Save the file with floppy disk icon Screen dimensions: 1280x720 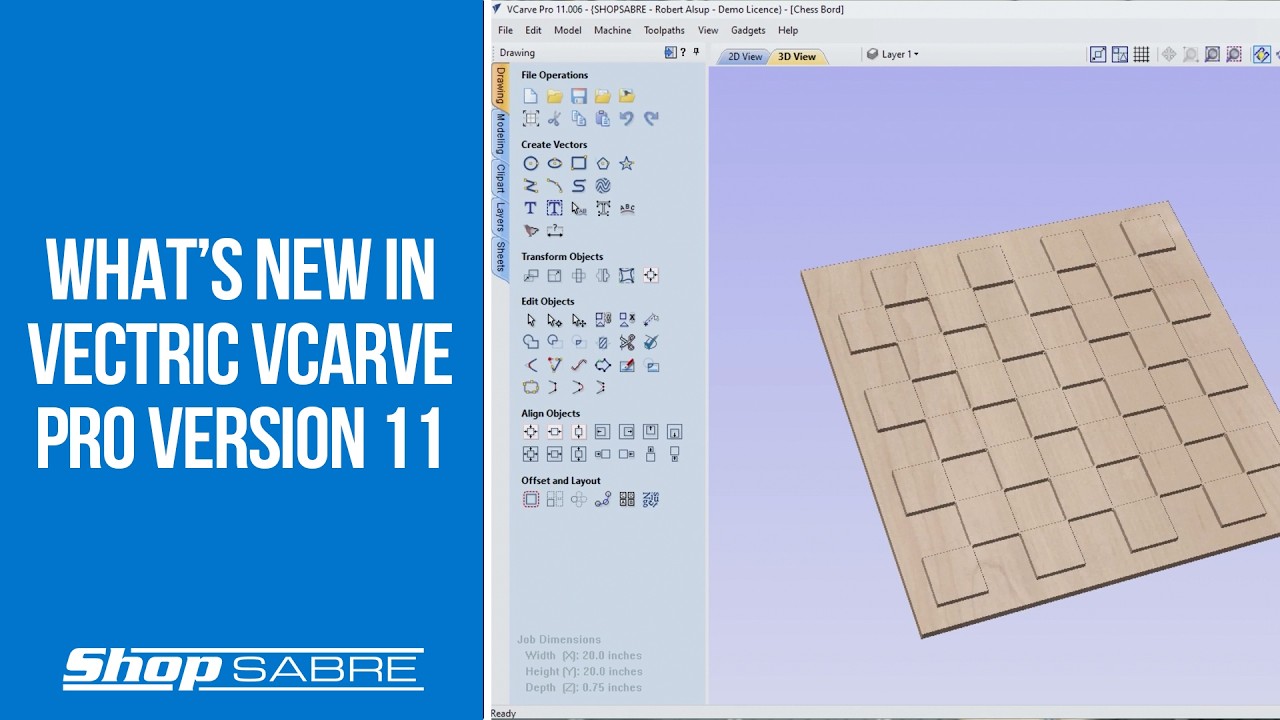[x=578, y=96]
